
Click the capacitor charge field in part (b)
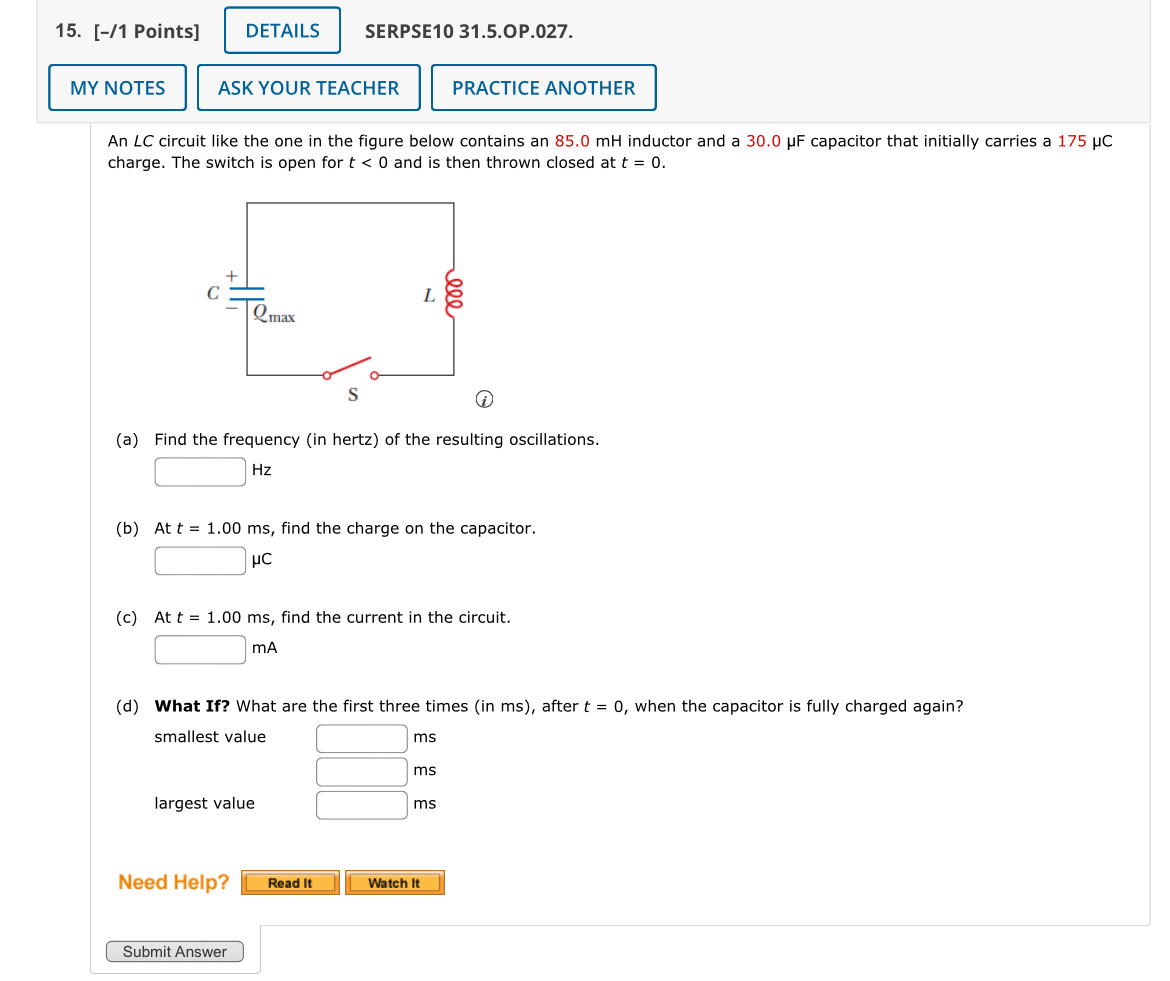[199, 560]
